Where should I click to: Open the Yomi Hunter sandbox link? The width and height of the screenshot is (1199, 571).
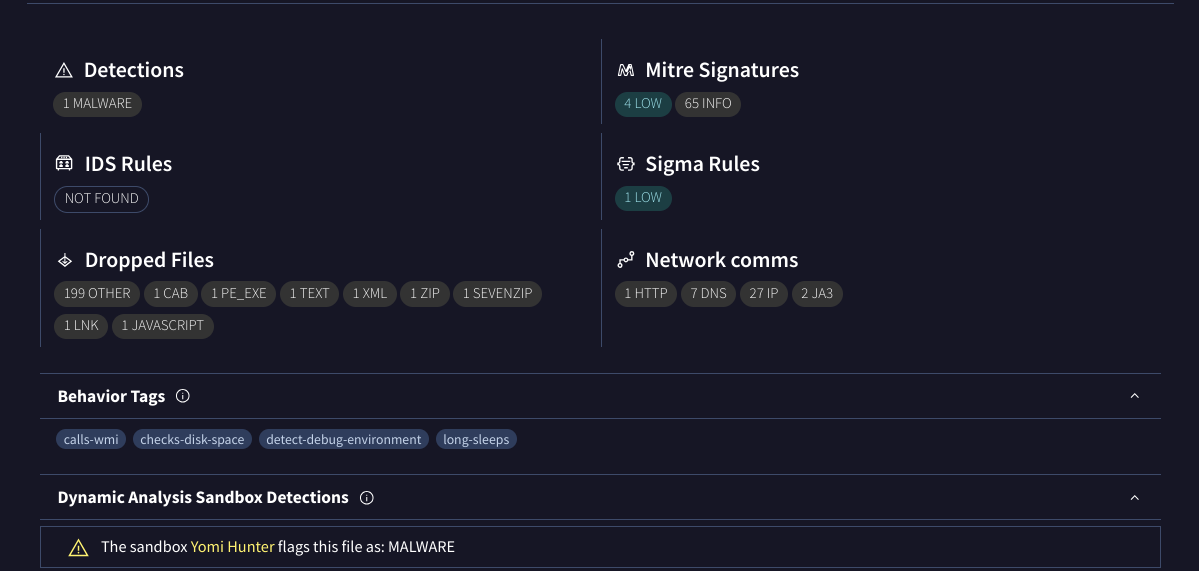tap(232, 547)
